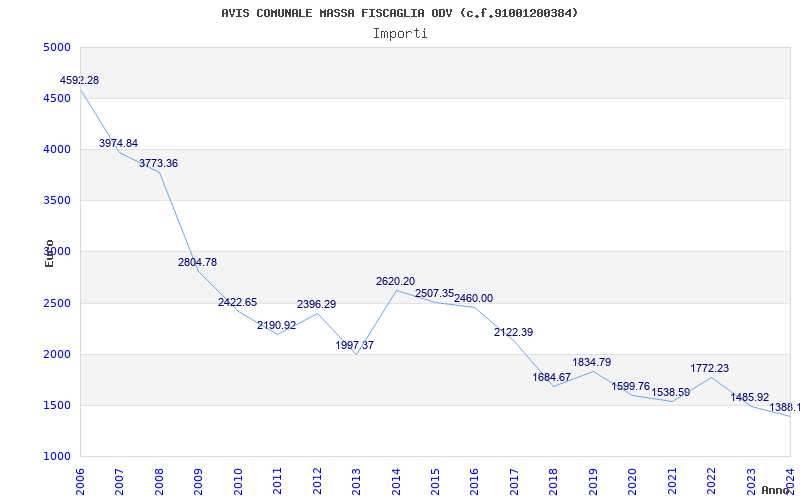Select year 2012 on the x-axis
This screenshot has width=800, height=500.
[x=317, y=481]
